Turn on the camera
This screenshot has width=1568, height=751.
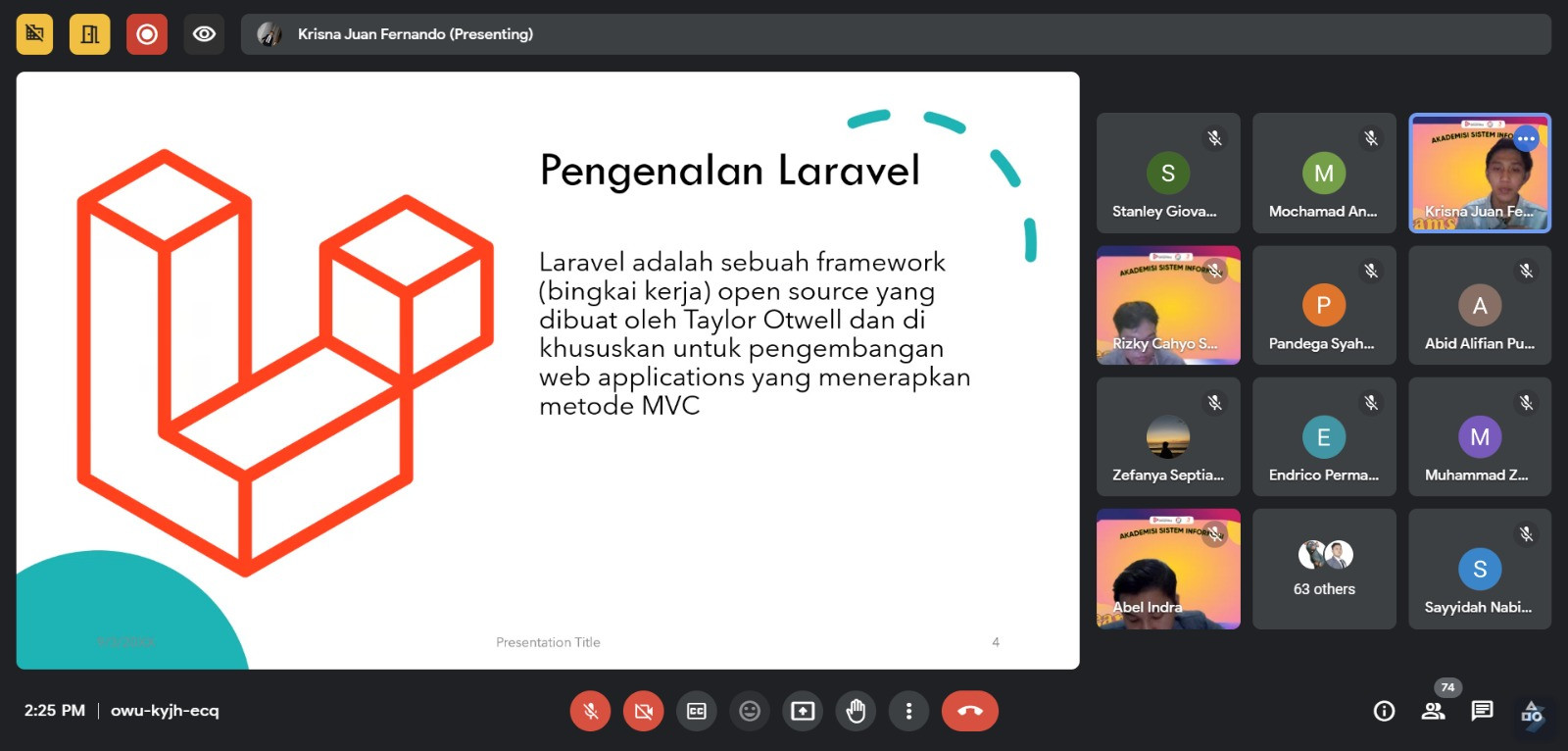pyautogui.click(x=643, y=711)
